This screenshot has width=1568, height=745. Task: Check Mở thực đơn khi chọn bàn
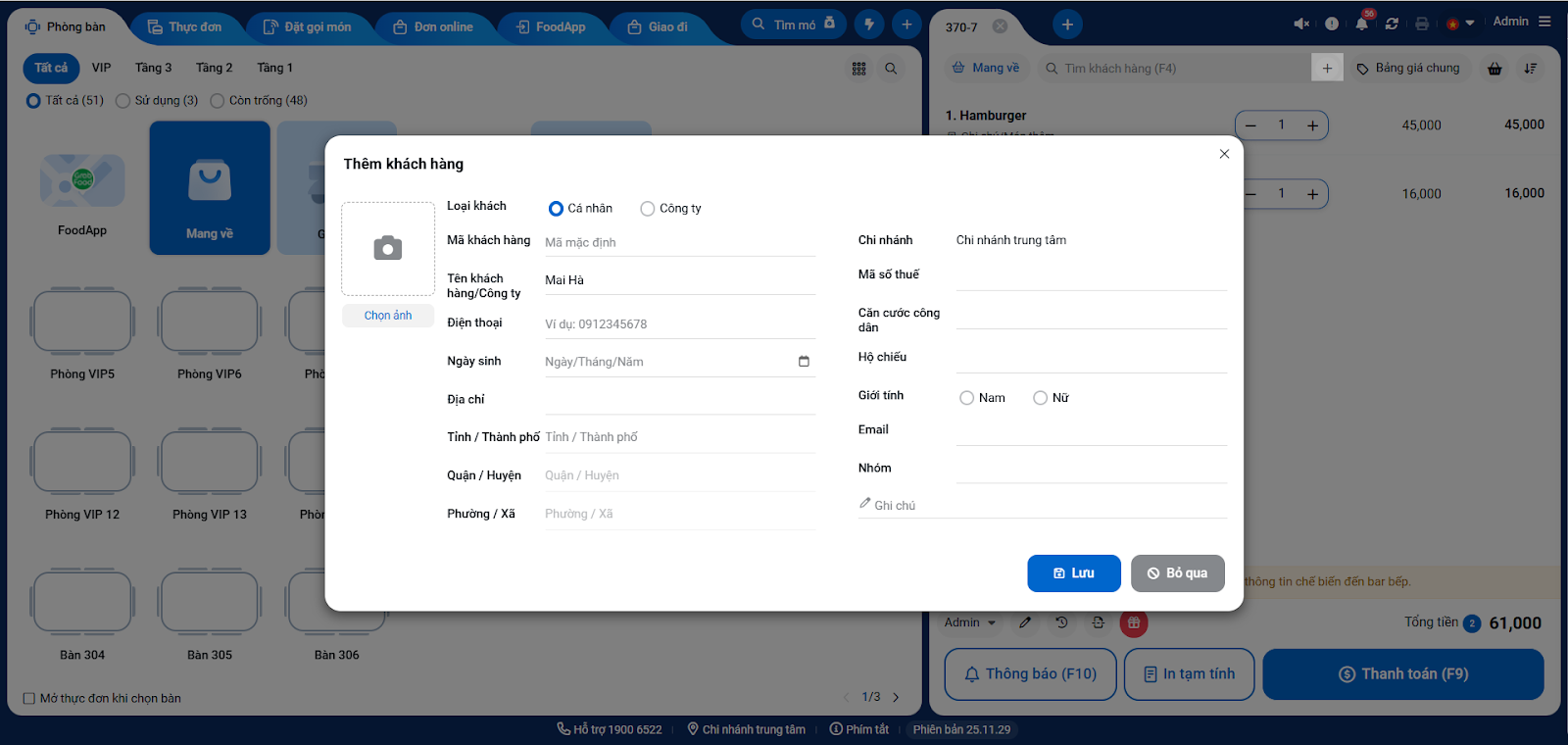29,699
